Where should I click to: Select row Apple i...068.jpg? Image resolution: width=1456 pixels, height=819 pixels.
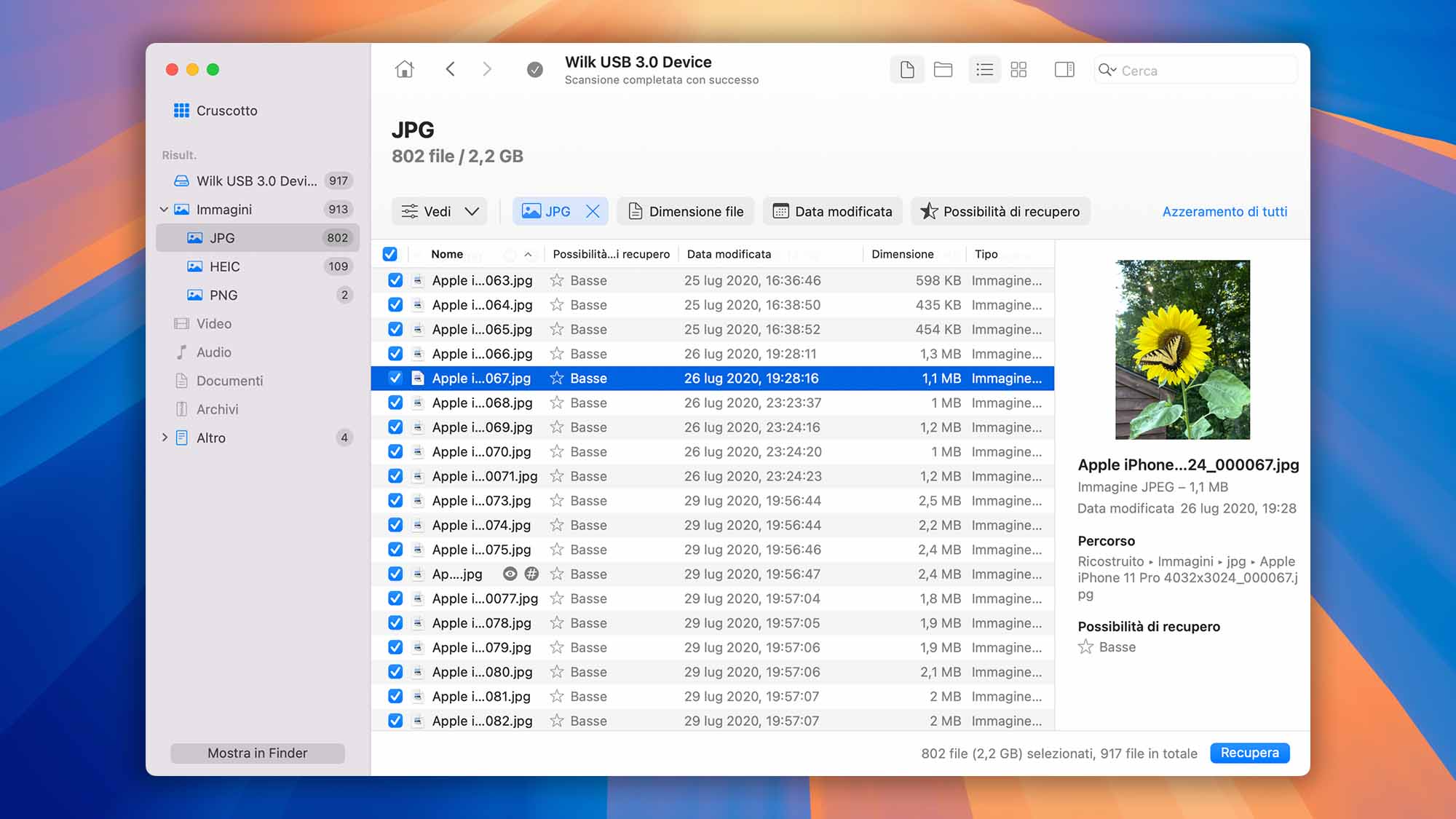point(713,403)
